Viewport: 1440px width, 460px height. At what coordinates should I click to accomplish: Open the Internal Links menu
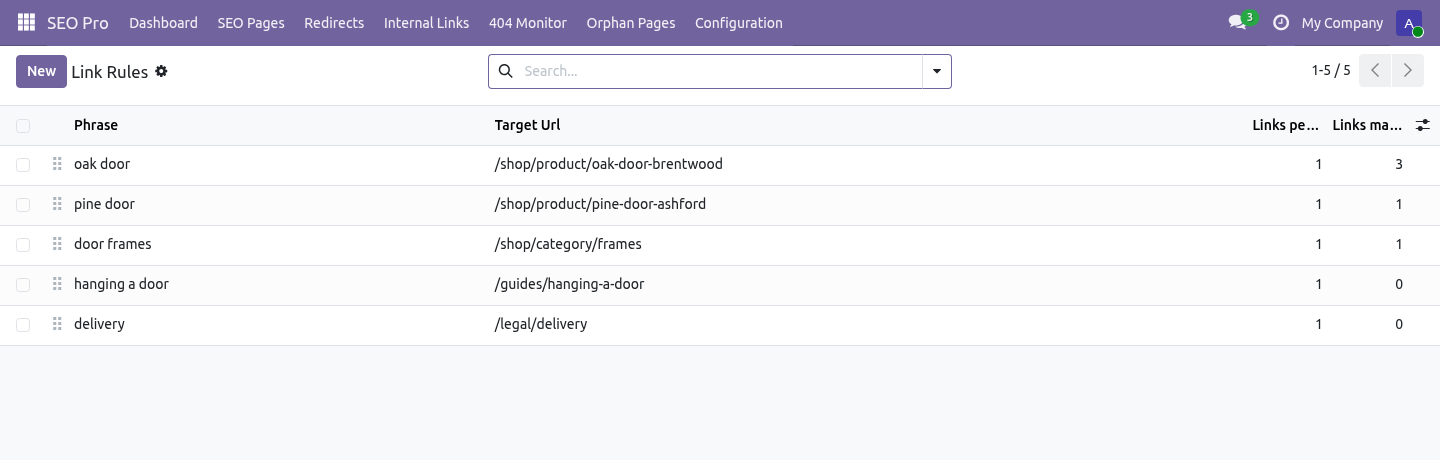(426, 22)
